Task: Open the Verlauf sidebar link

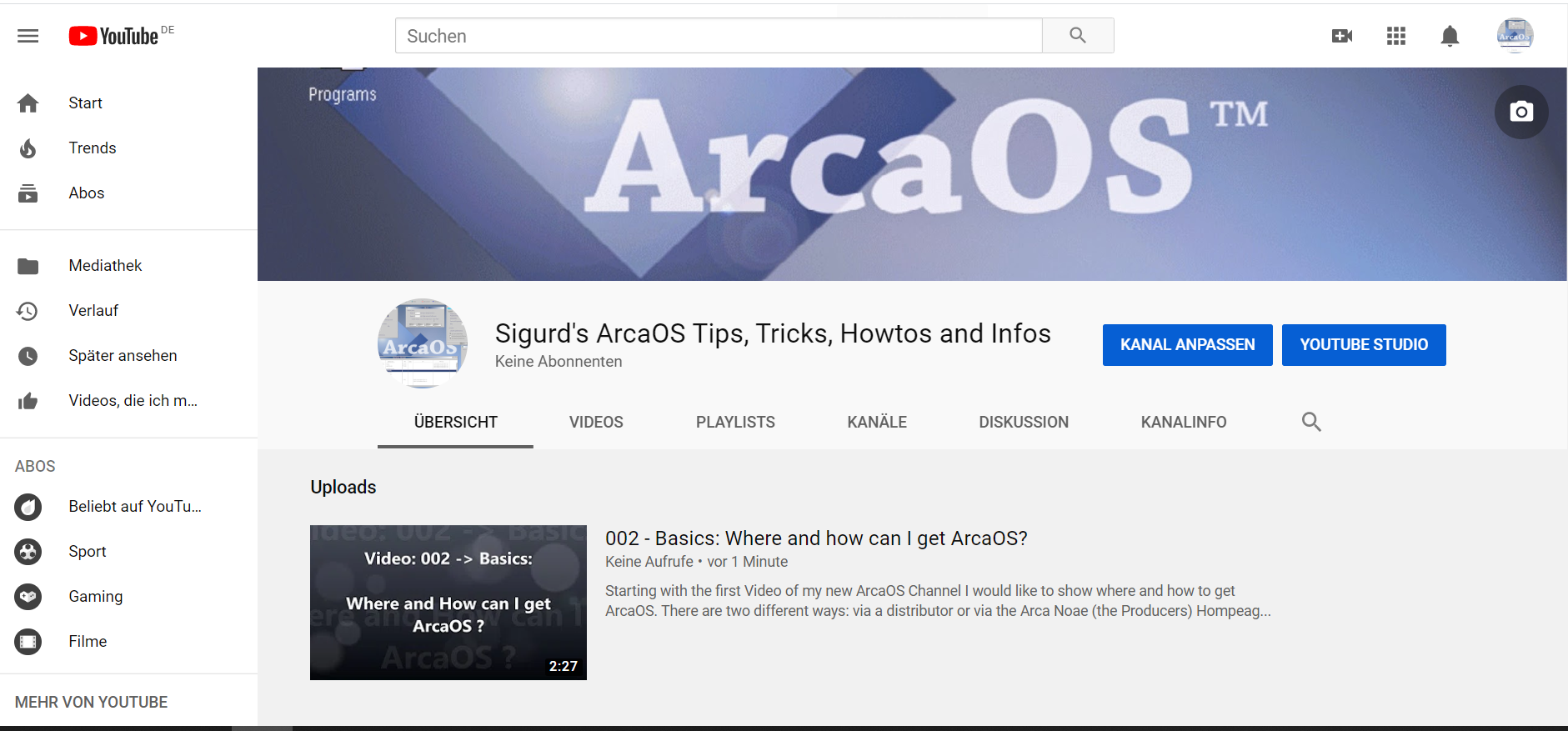Action: point(93,311)
